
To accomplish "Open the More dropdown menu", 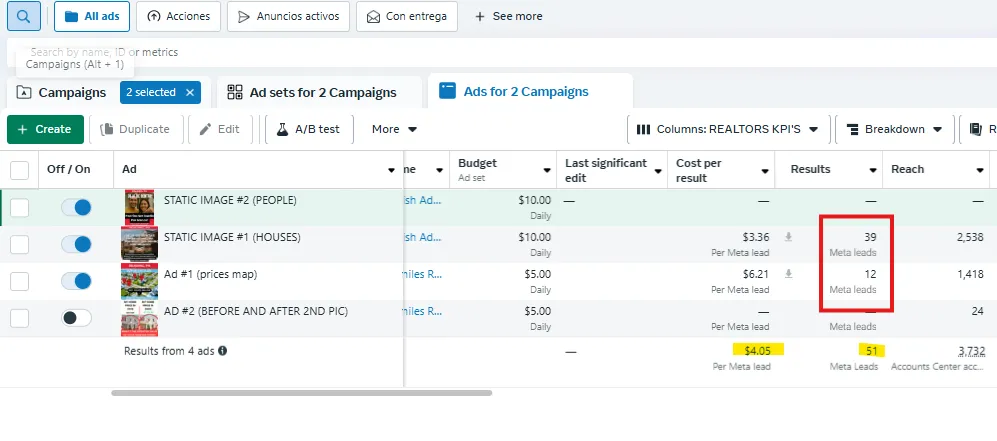I will 394,129.
